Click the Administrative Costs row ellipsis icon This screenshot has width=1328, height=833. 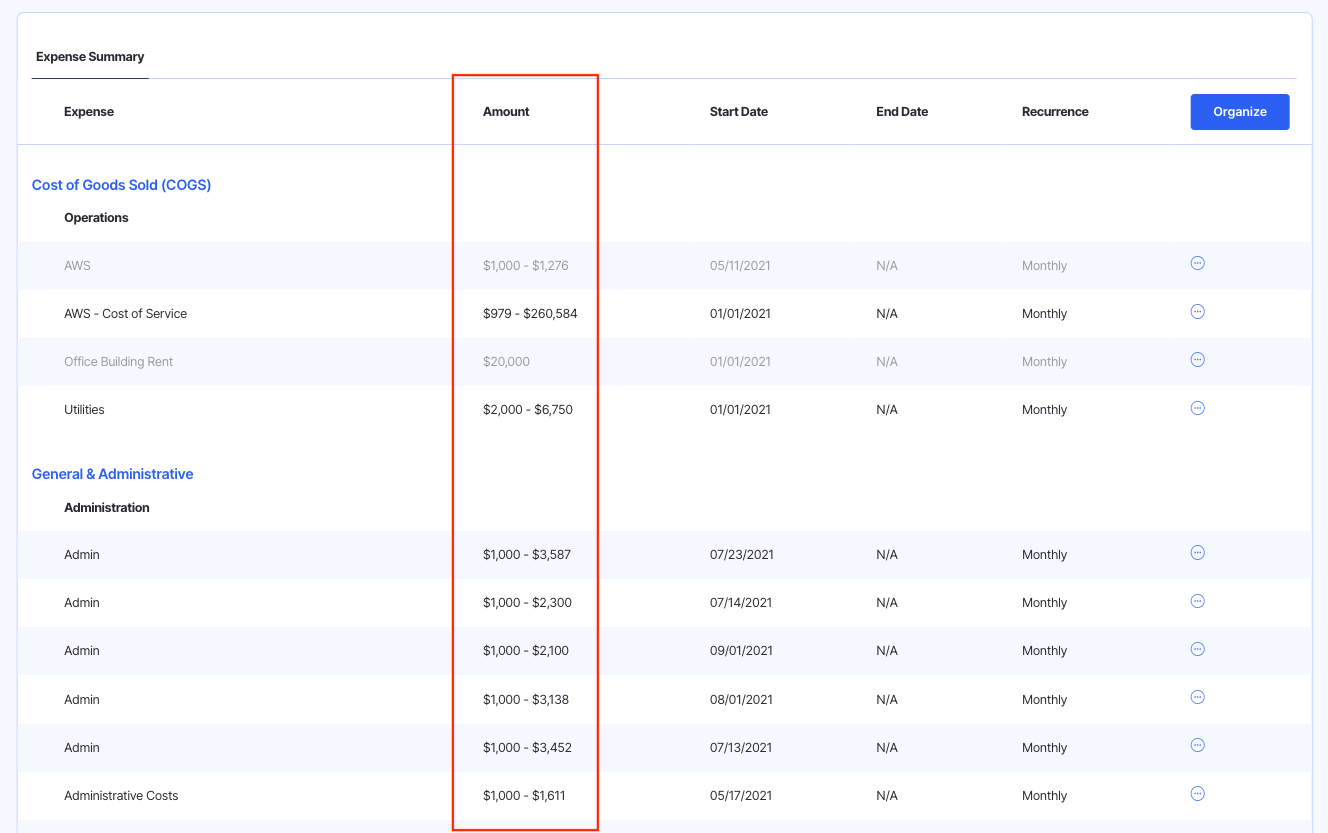click(1197, 794)
